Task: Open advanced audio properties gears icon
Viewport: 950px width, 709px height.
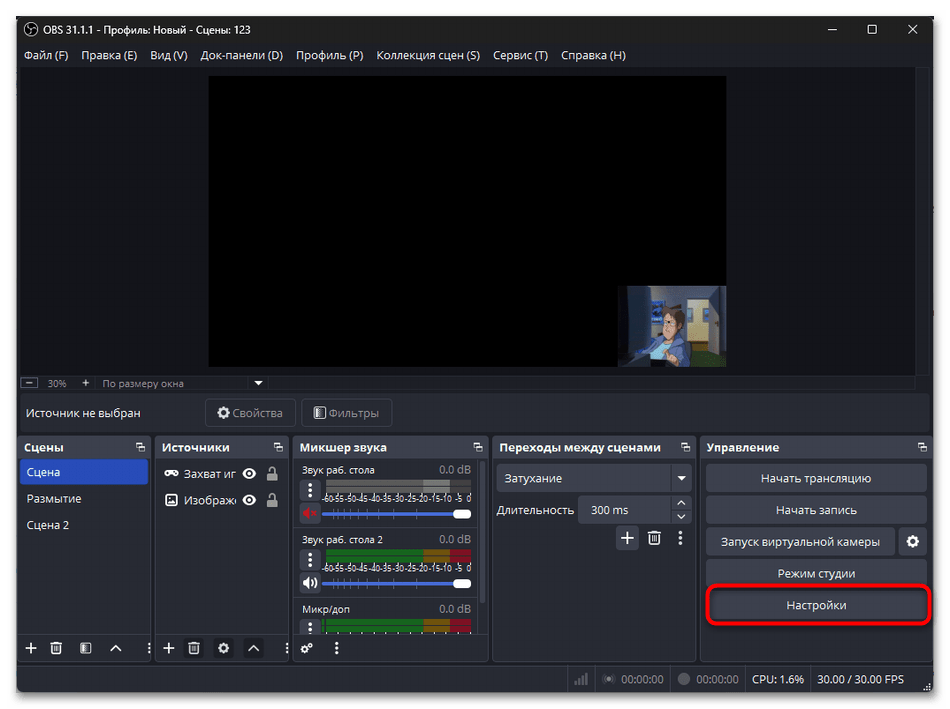Action: point(307,648)
